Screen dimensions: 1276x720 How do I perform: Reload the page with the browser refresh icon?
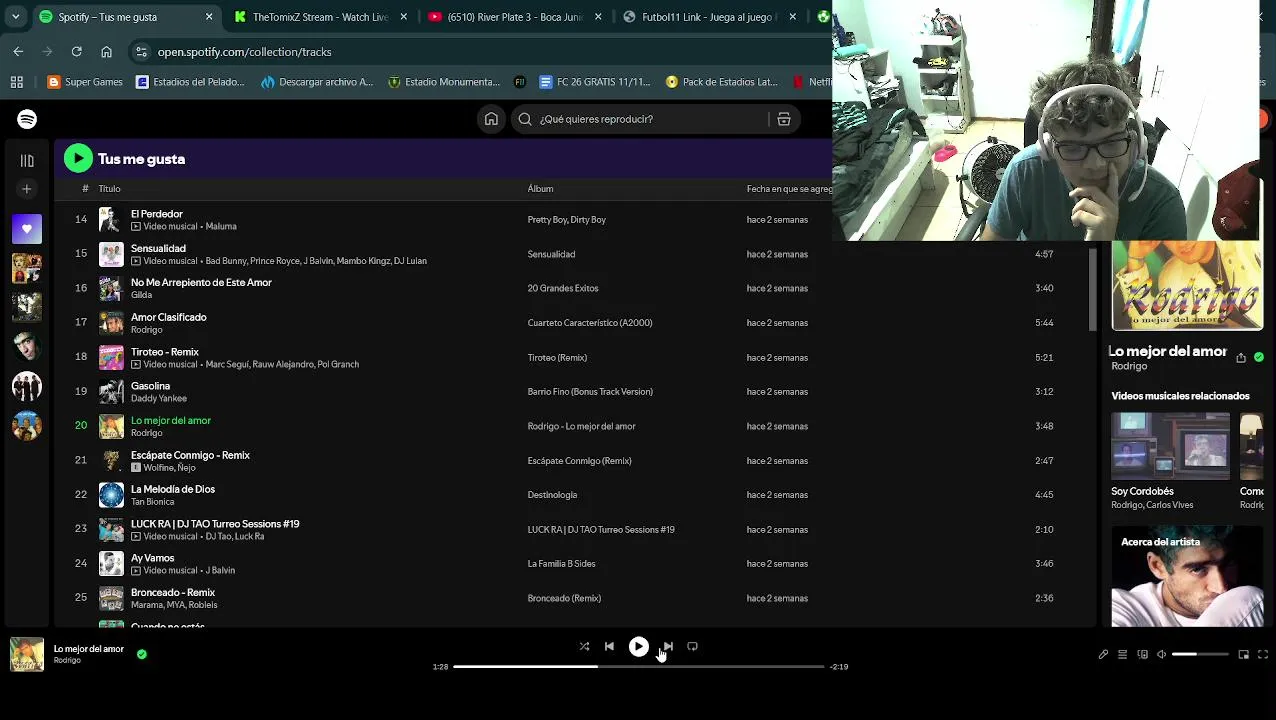tap(76, 52)
